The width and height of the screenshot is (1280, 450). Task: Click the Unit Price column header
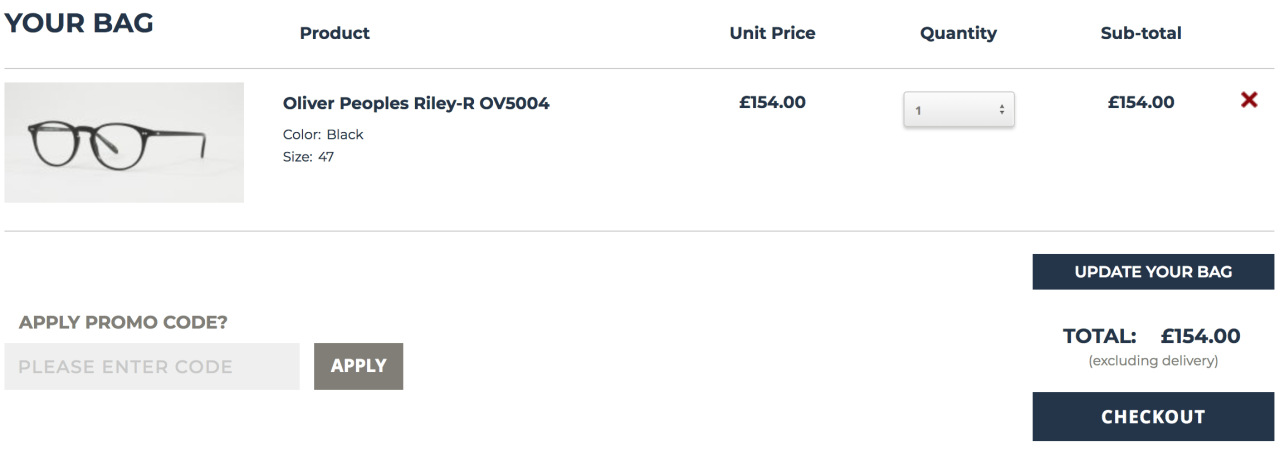tap(772, 33)
